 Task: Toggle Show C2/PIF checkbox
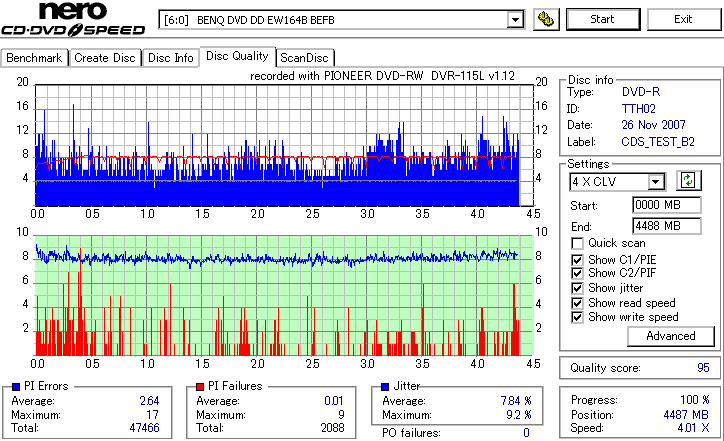click(x=577, y=273)
